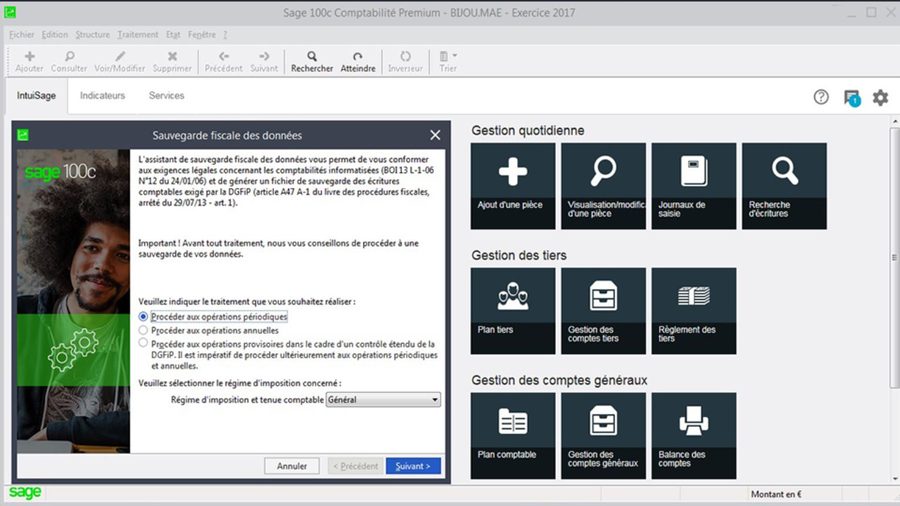Open the Ajout d'une pièce tile
This screenshot has height=506, width=900.
pyautogui.click(x=513, y=186)
